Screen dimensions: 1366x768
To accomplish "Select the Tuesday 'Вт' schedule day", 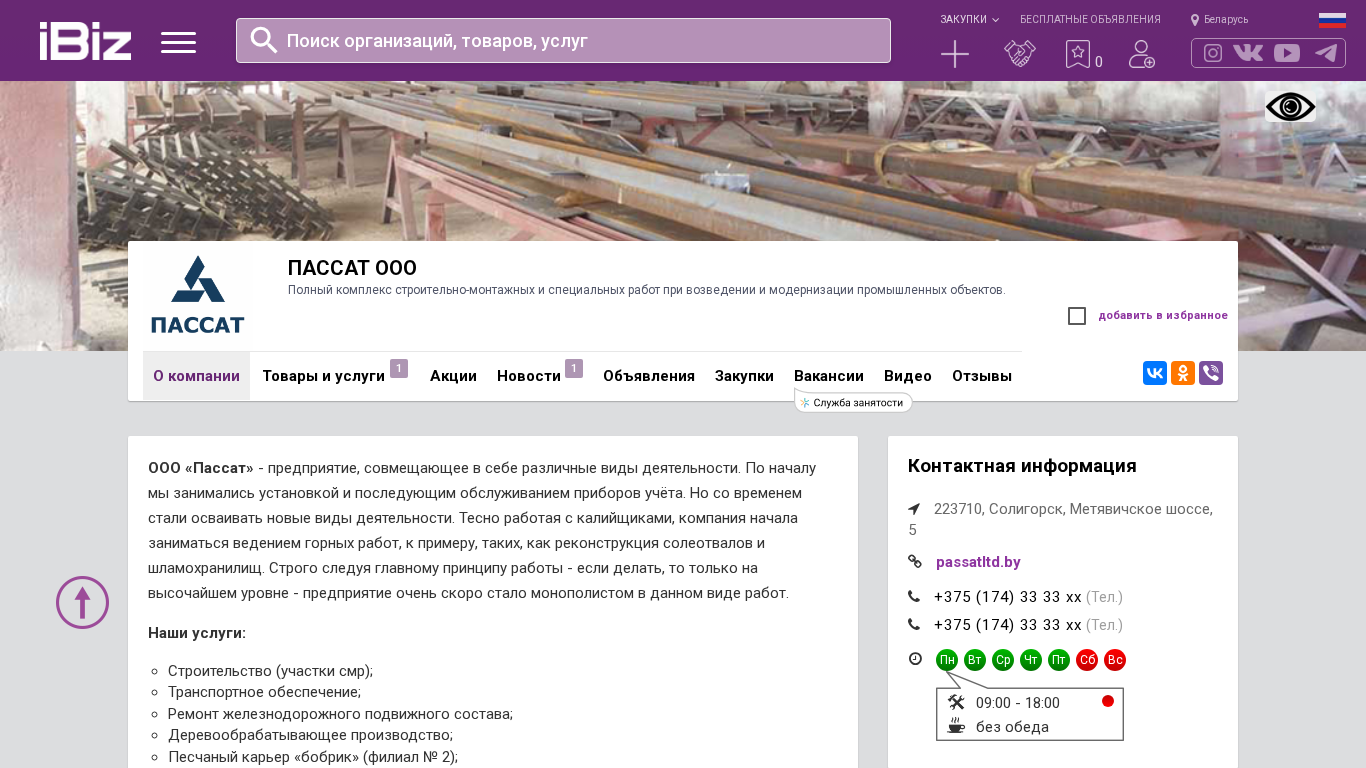I will pyautogui.click(x=975, y=660).
